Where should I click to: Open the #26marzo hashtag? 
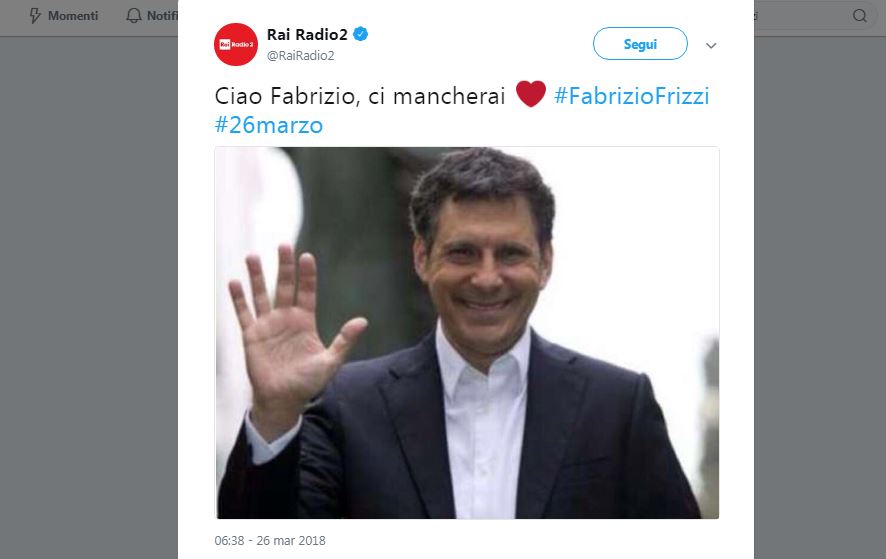pos(268,125)
